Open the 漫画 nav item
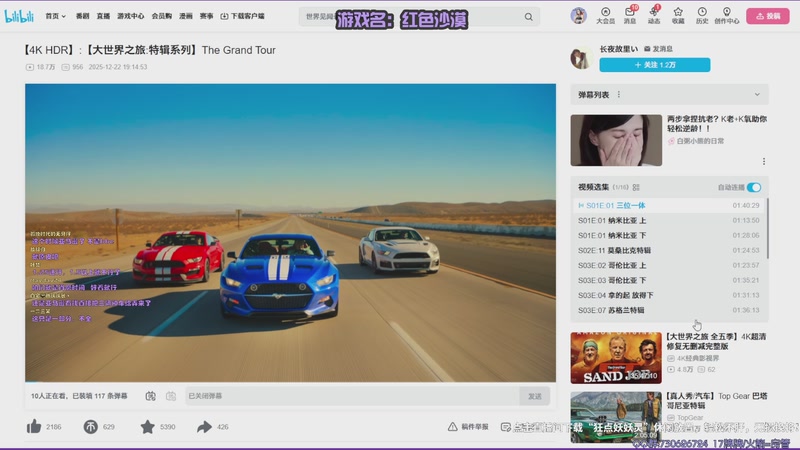The image size is (800, 450). [x=186, y=16]
